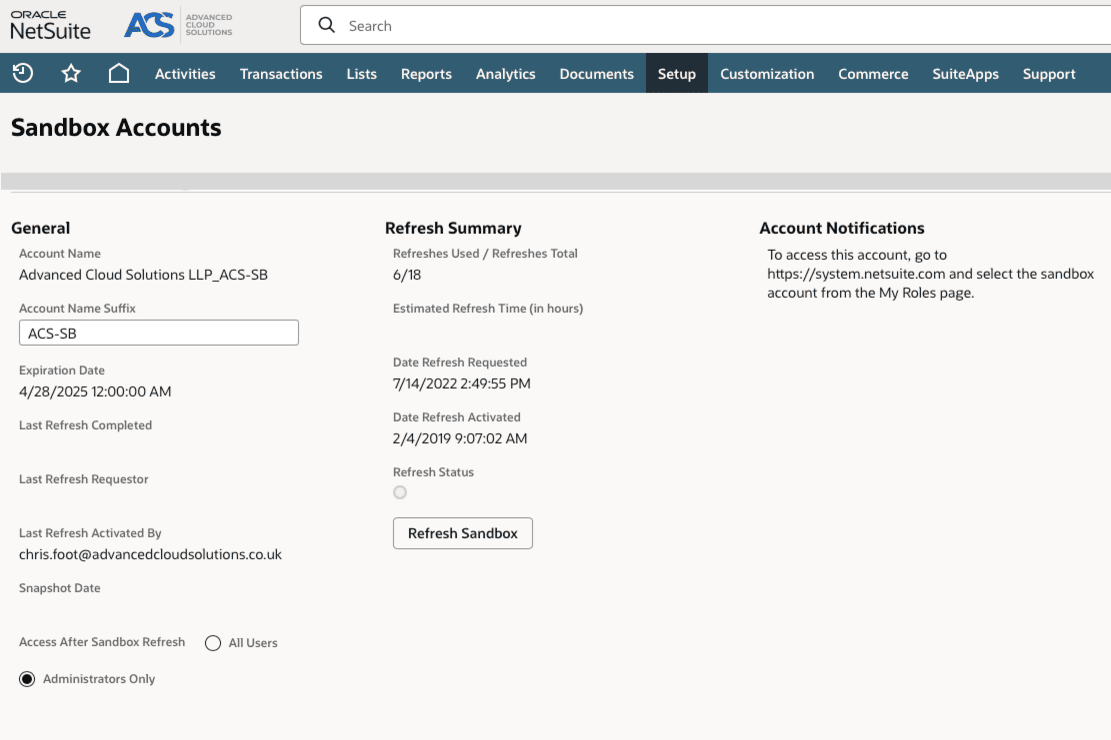
Task: Click the Refresh Sandbox button
Action: 463,533
